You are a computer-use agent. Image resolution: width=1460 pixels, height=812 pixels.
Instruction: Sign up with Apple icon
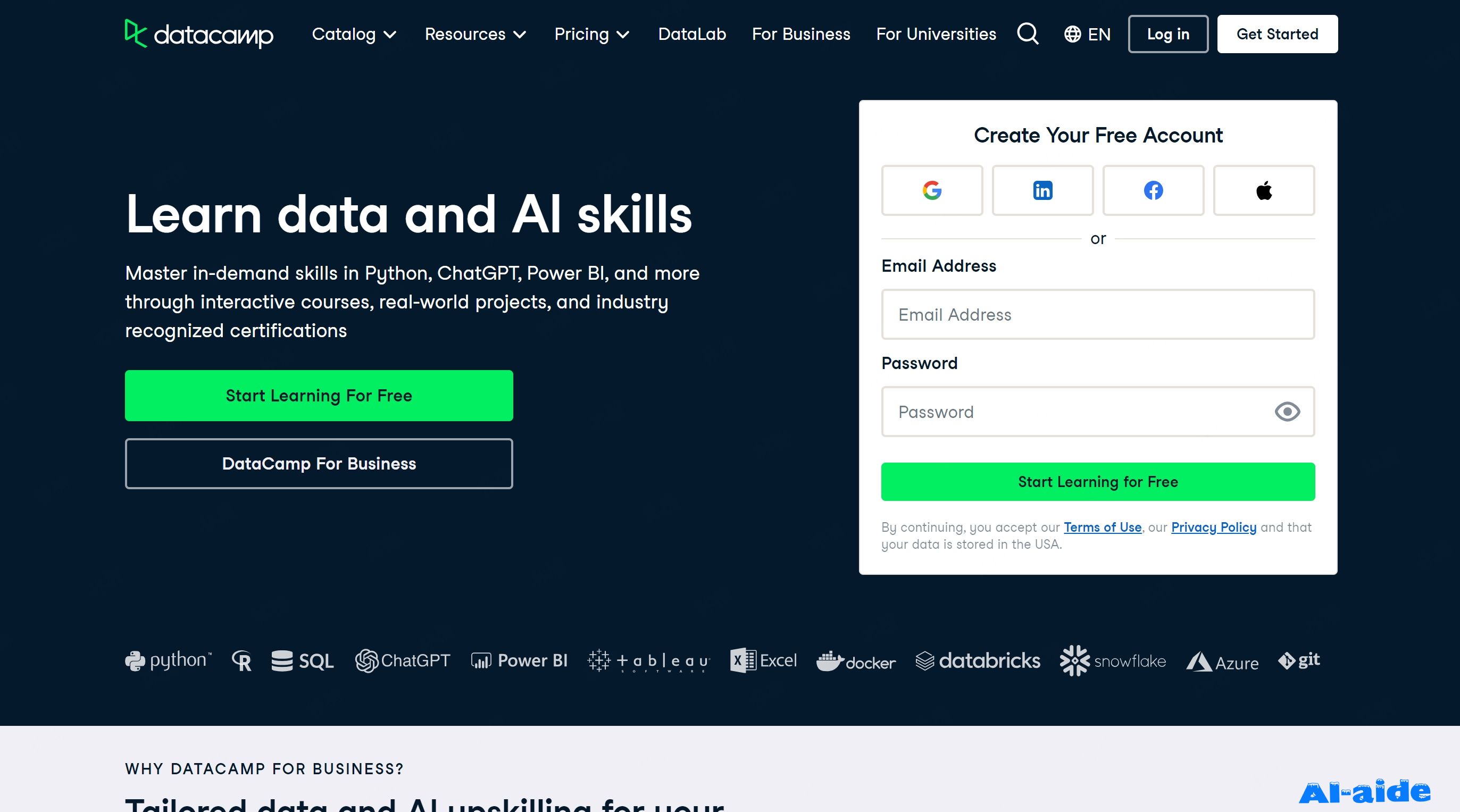pos(1264,190)
